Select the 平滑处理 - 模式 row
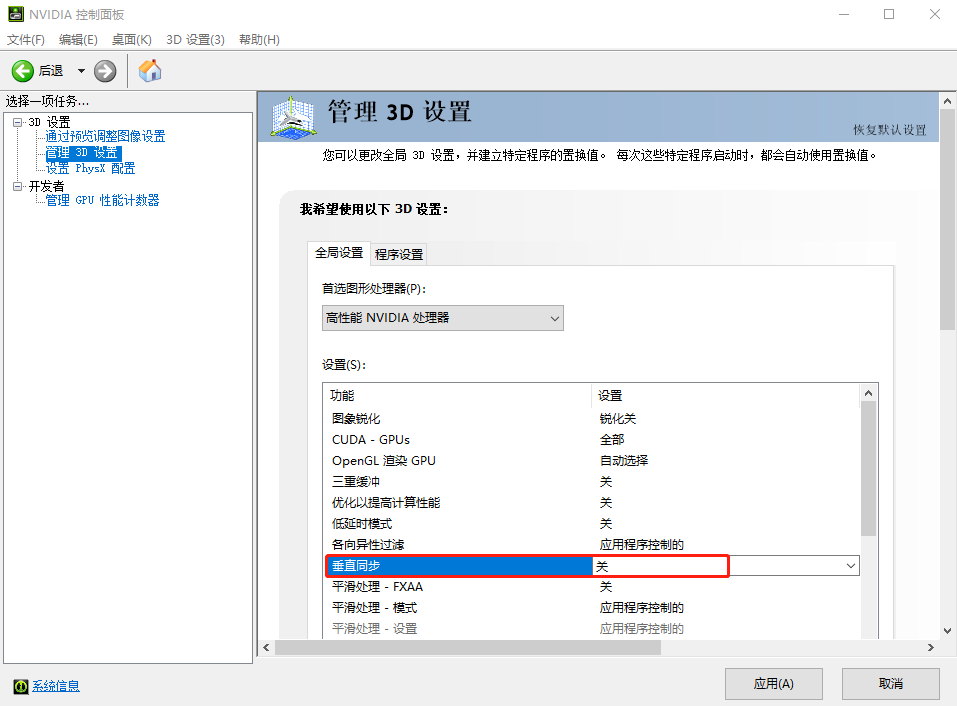This screenshot has height=706, width=957. pos(592,608)
